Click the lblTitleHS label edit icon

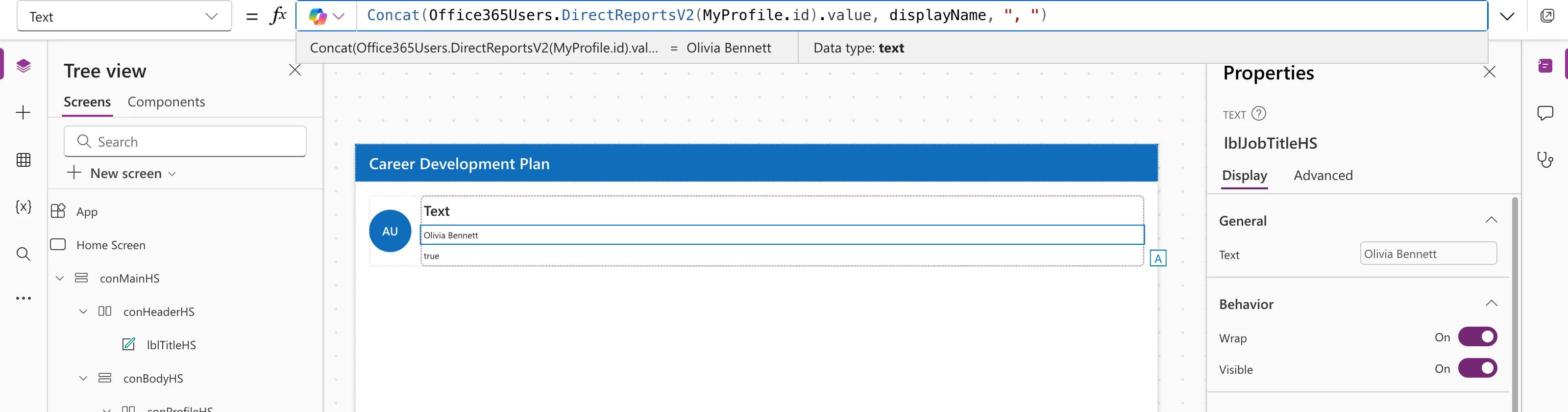[x=128, y=344]
